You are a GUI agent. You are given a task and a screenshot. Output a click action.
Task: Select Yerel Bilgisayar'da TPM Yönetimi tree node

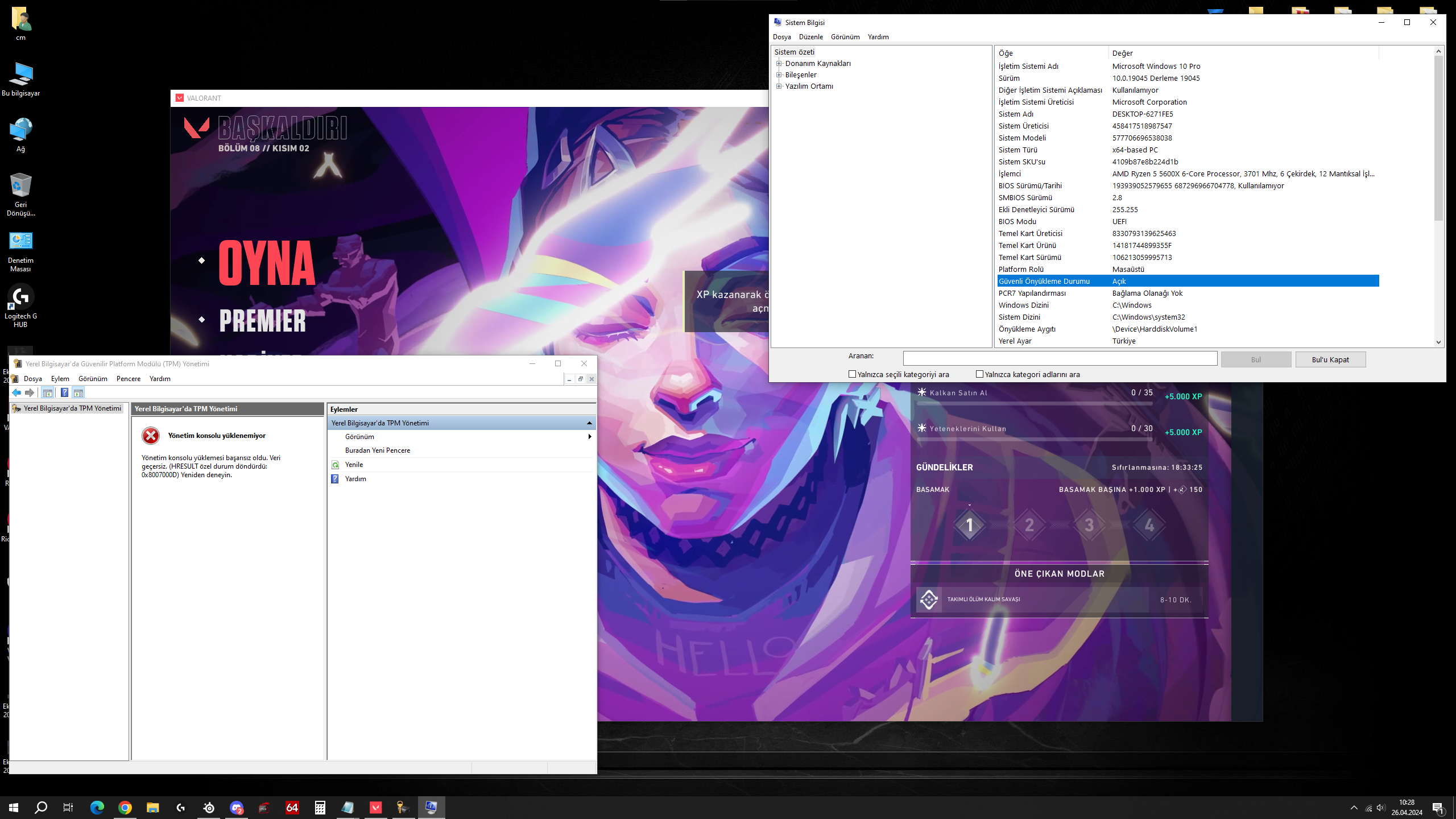coord(67,408)
